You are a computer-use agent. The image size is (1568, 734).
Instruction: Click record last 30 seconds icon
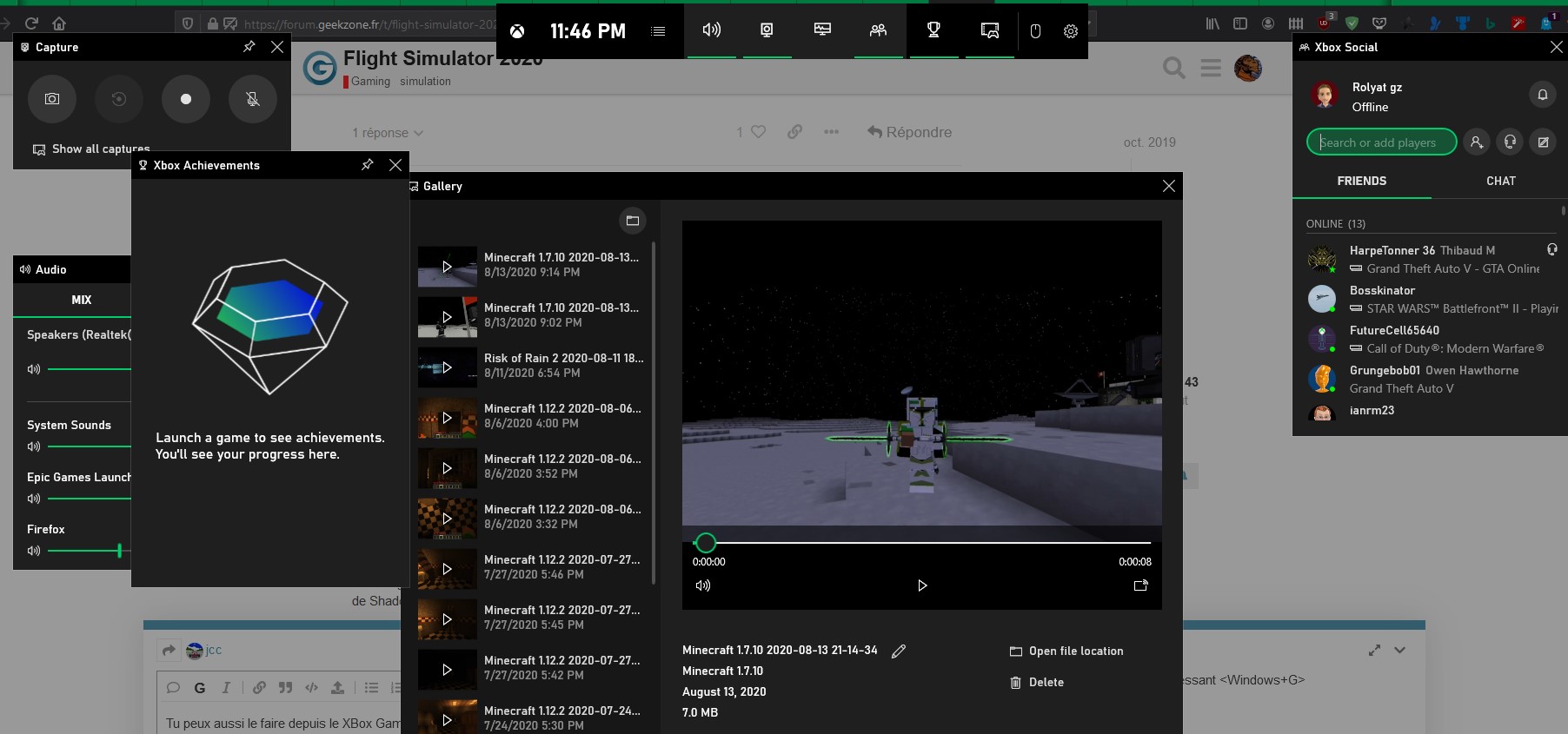click(119, 99)
